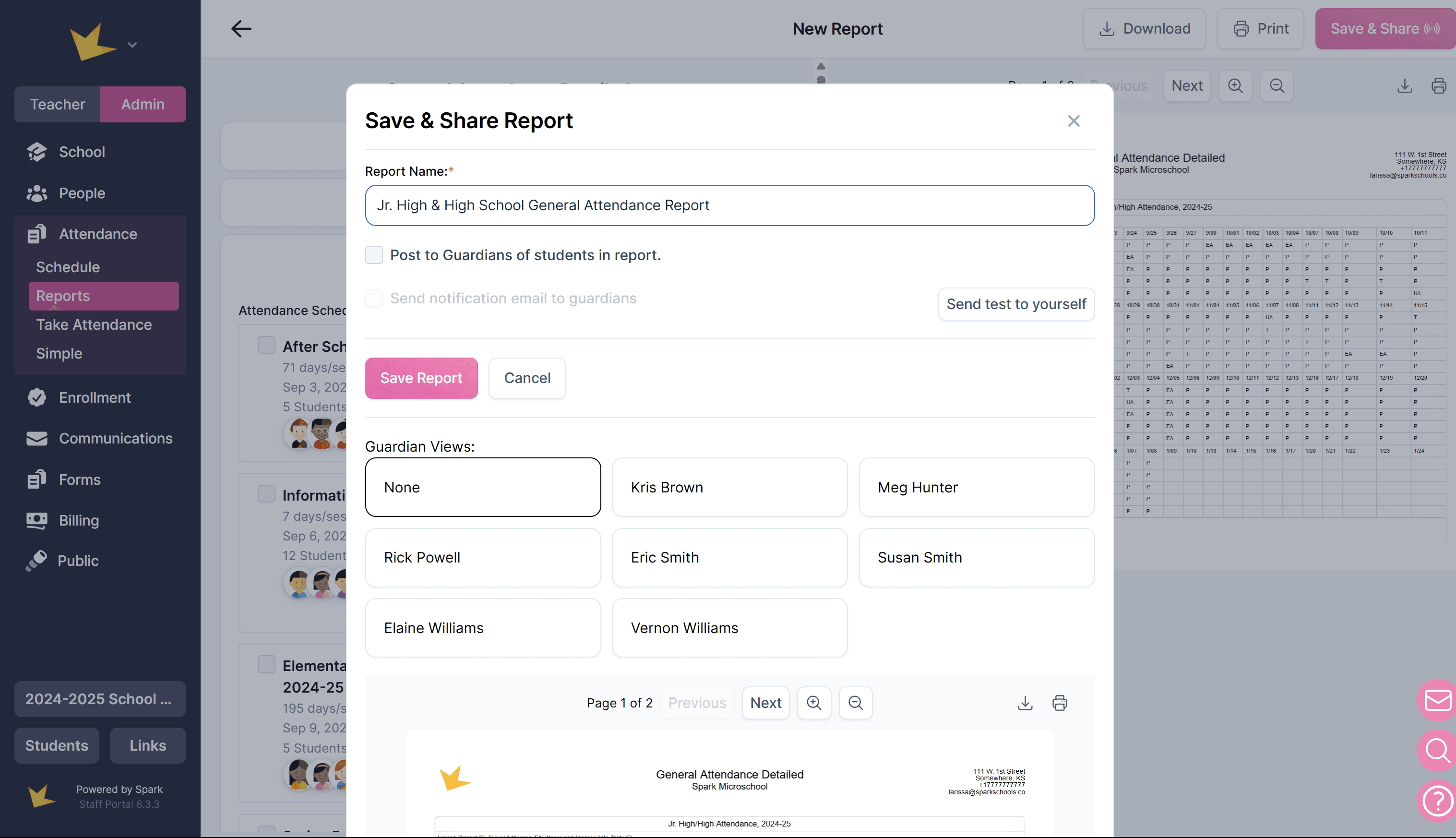Open the pink help question mark button
Screen dimensions: 1456x838
pos(1436,800)
